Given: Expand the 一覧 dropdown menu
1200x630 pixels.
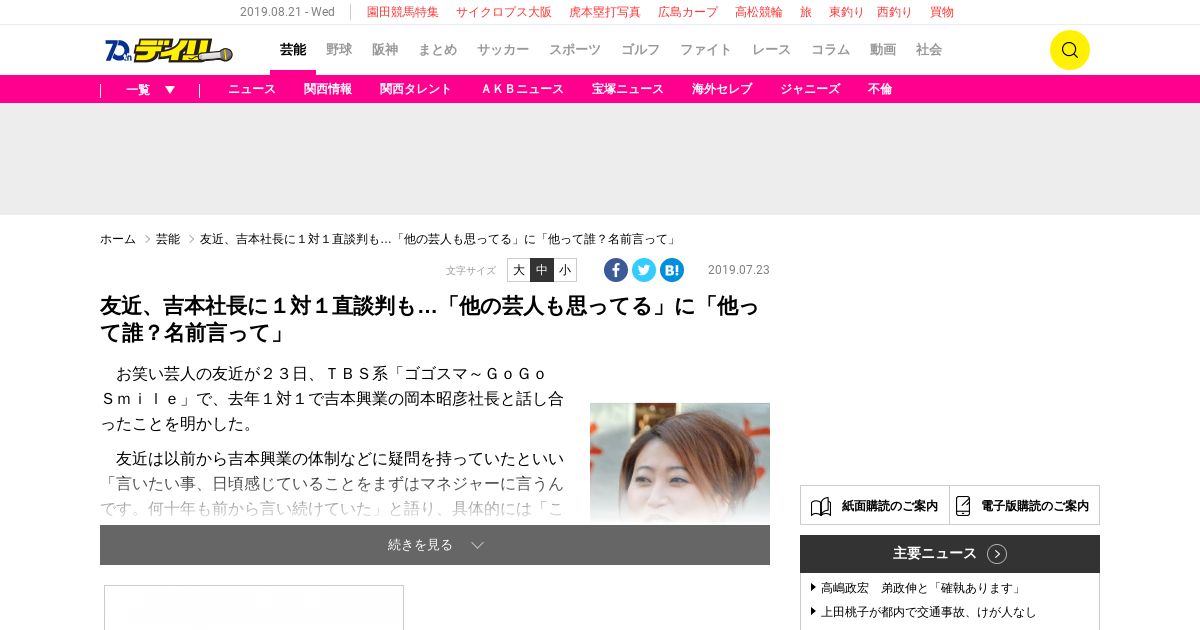Looking at the screenshot, I should (x=150, y=89).
